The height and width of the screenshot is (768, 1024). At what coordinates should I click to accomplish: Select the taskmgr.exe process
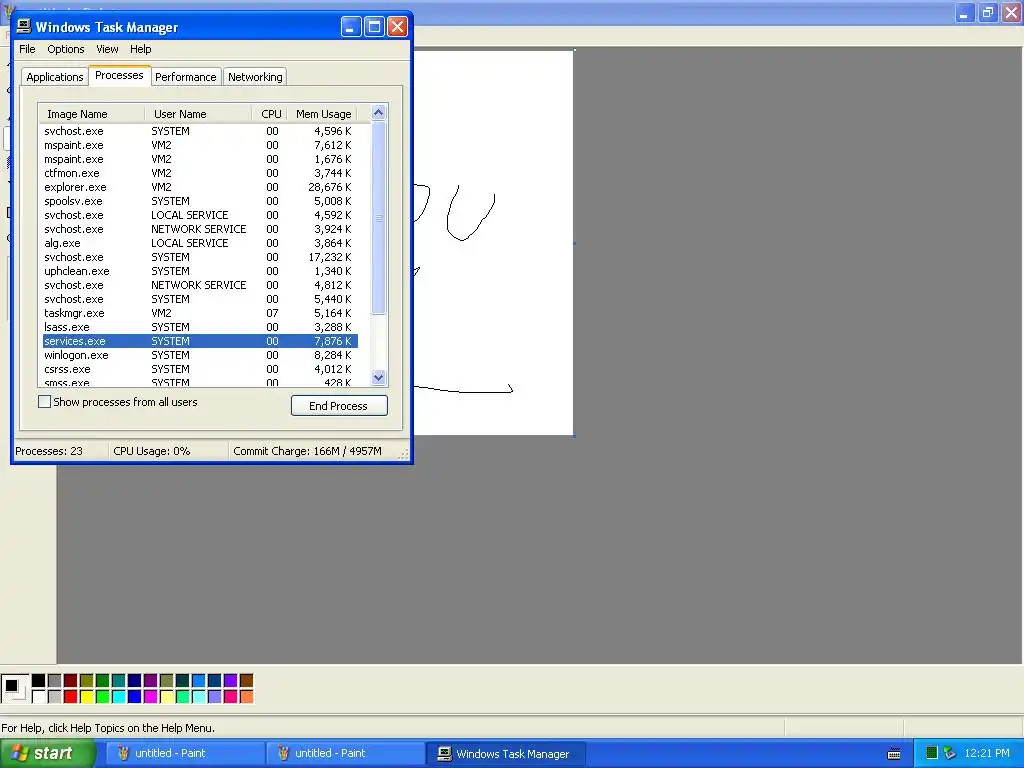click(200, 313)
